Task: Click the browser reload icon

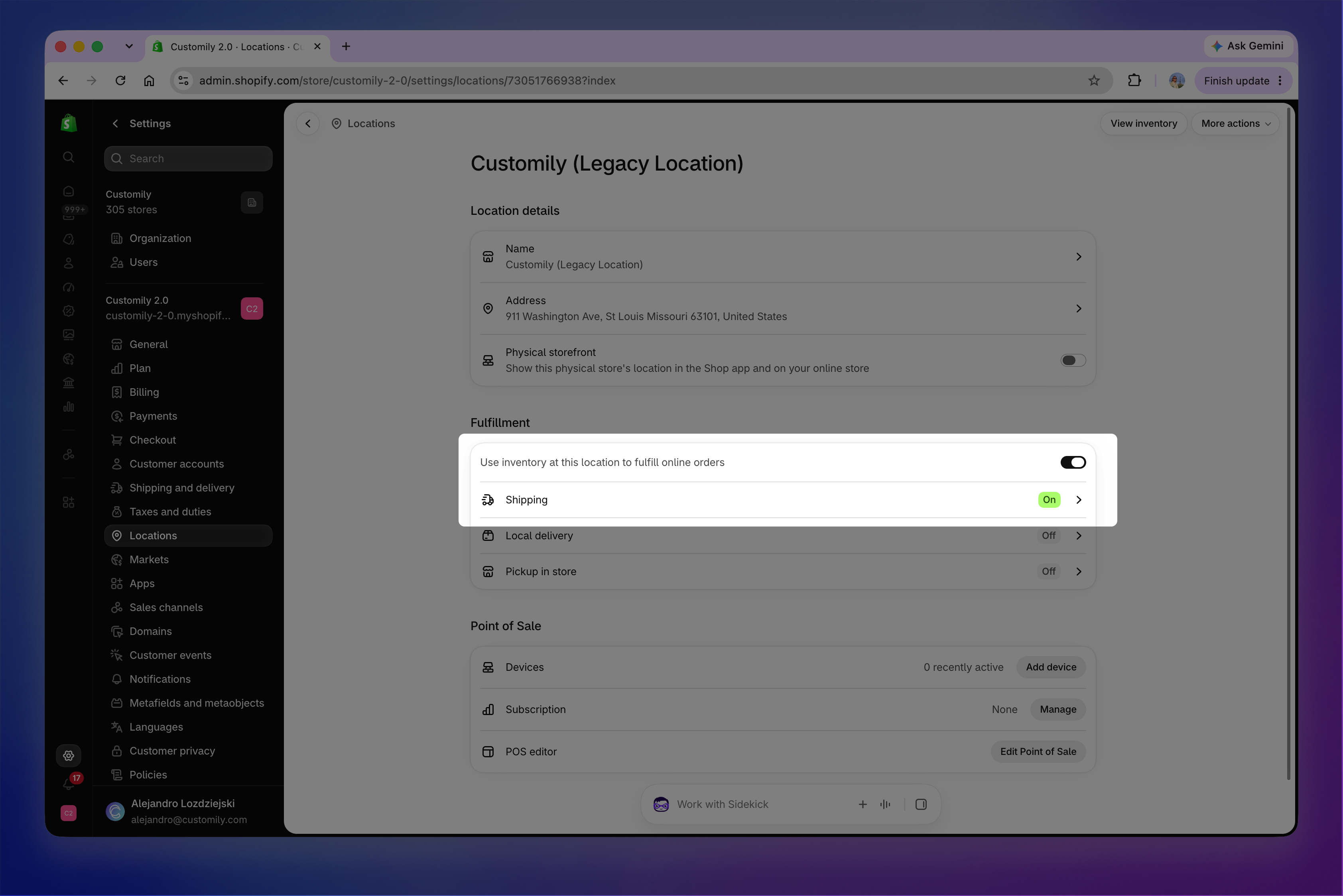Action: pos(120,81)
